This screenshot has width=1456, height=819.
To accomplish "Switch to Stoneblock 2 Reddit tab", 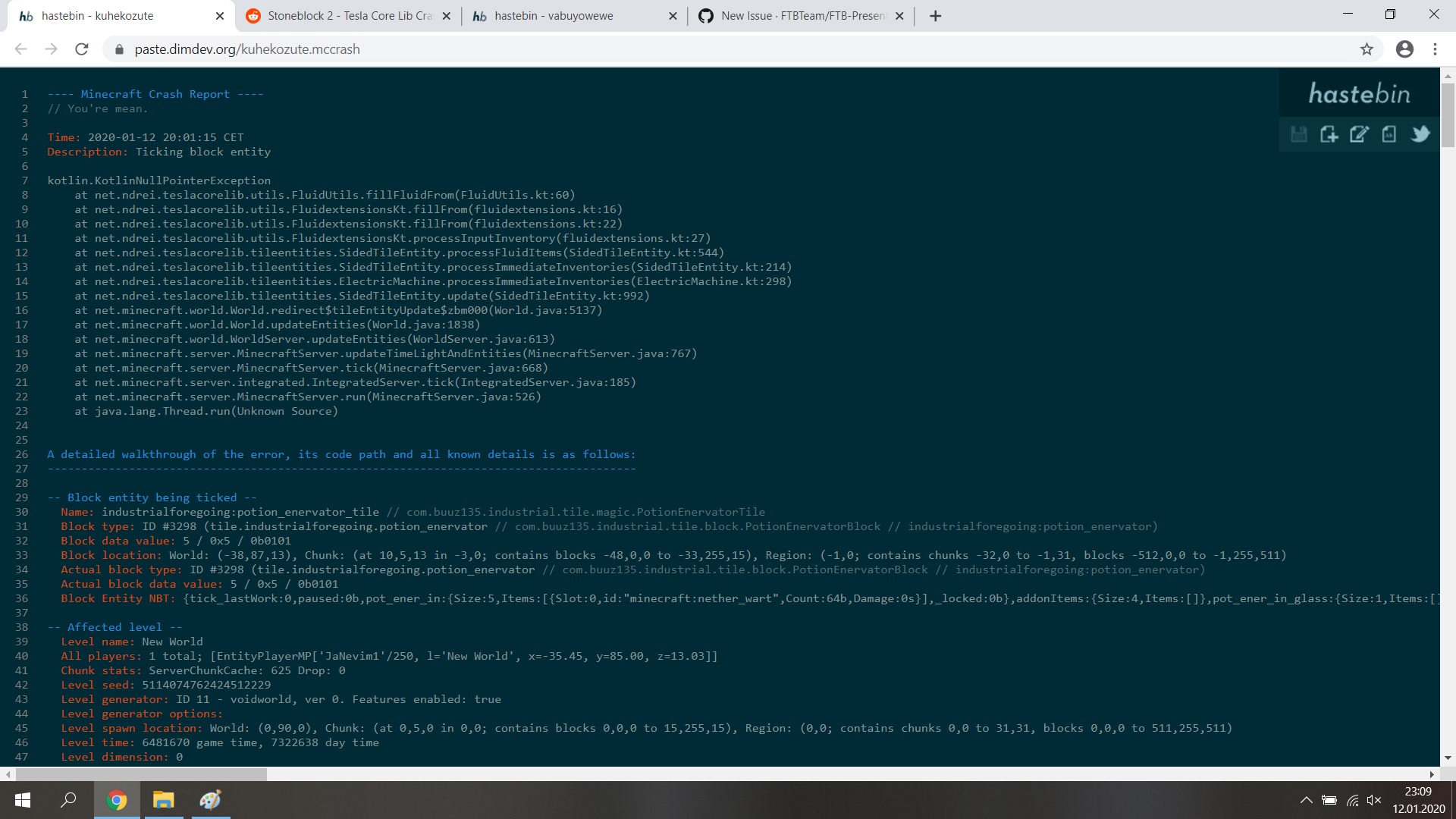I will point(349,16).
